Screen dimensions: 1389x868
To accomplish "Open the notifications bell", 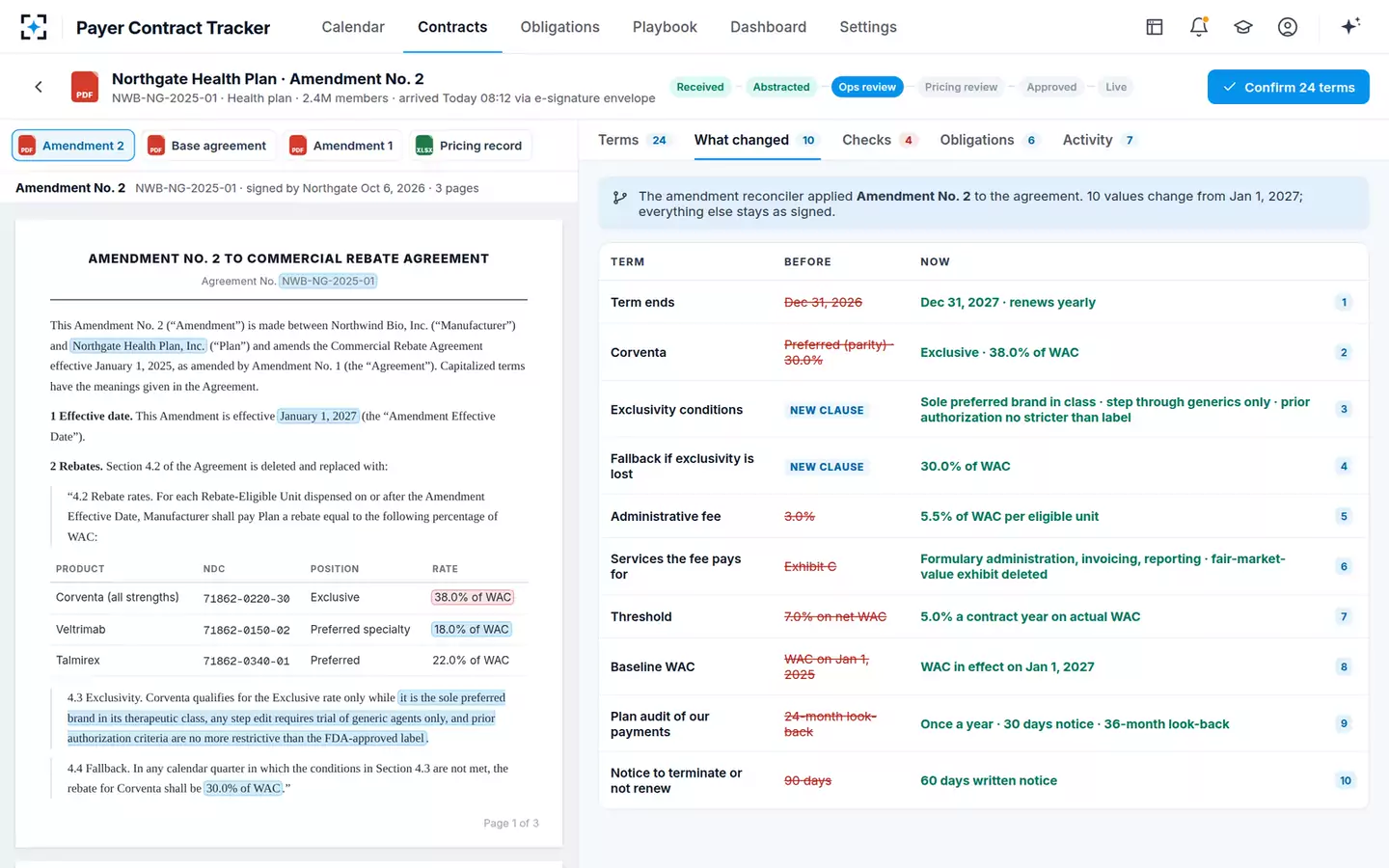I will coord(1199,27).
